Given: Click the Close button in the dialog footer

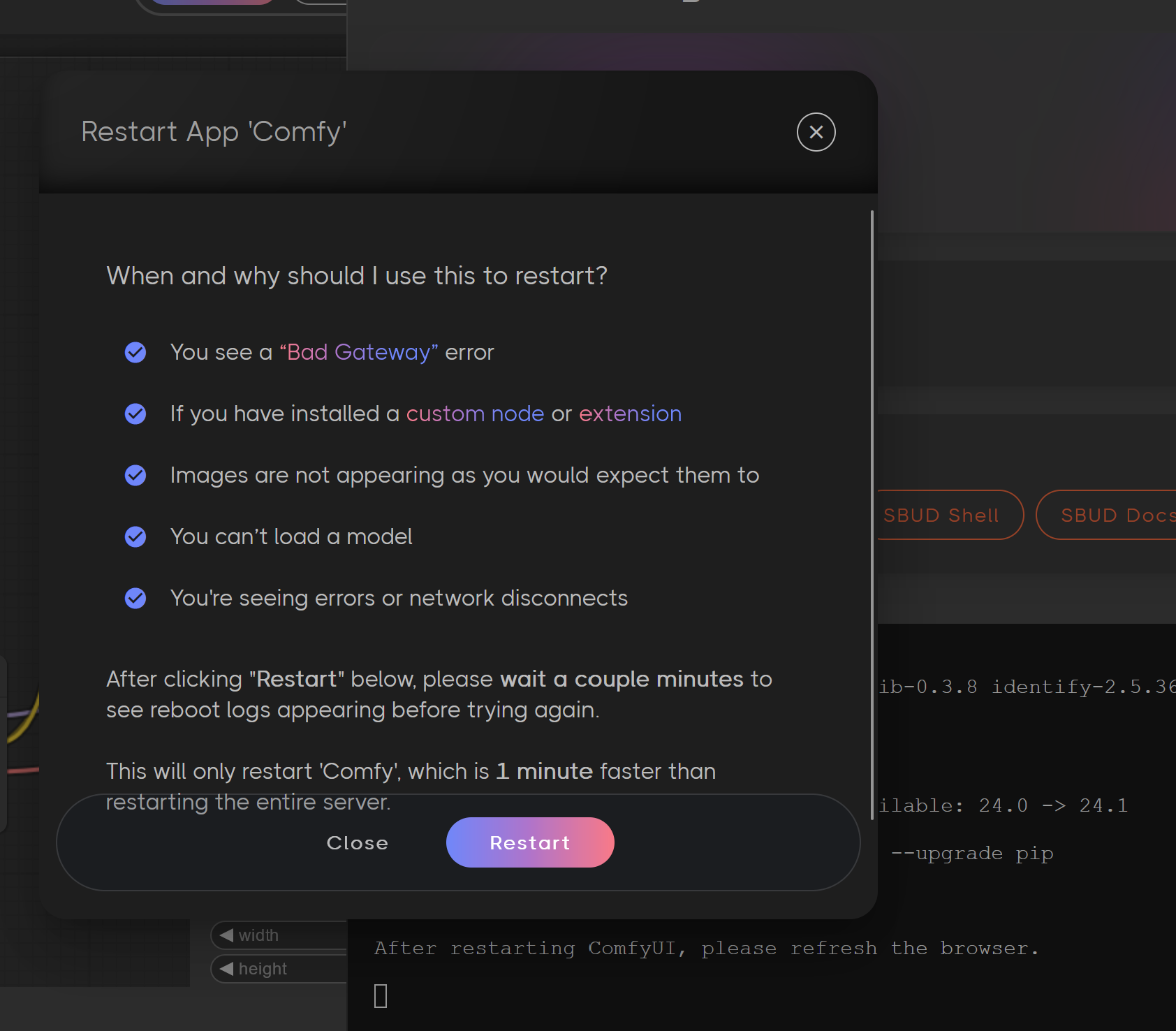Looking at the screenshot, I should 357,843.
